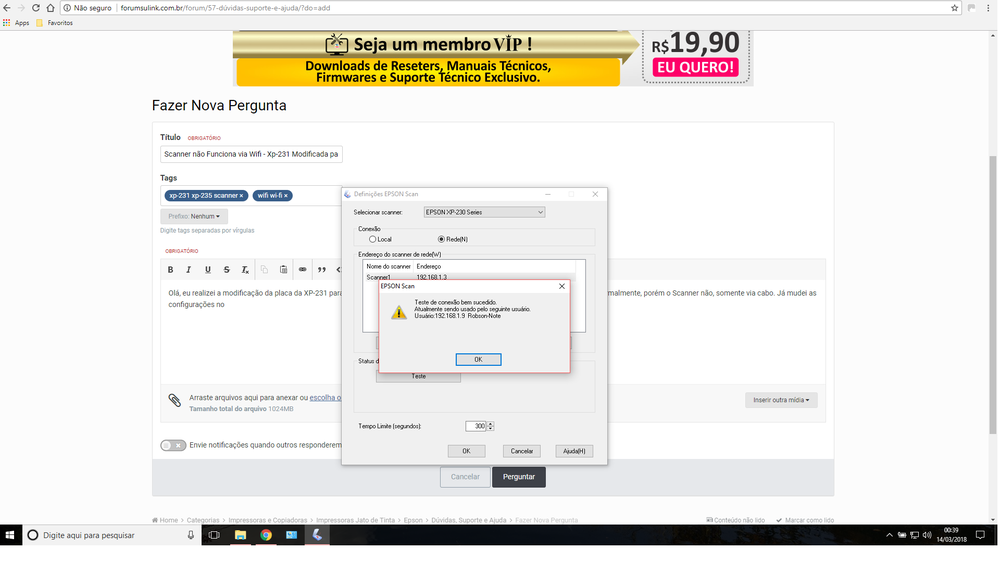The height and width of the screenshot is (562, 1000).
Task: Click the microphone icon in Windows search
Action: [190, 535]
